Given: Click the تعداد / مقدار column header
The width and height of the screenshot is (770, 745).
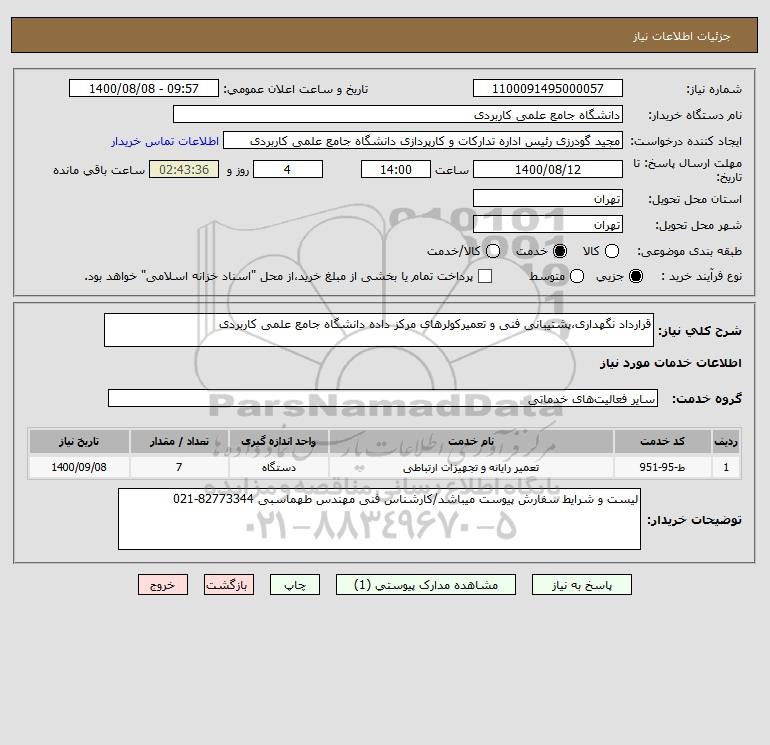Looking at the screenshot, I should click(x=179, y=441).
